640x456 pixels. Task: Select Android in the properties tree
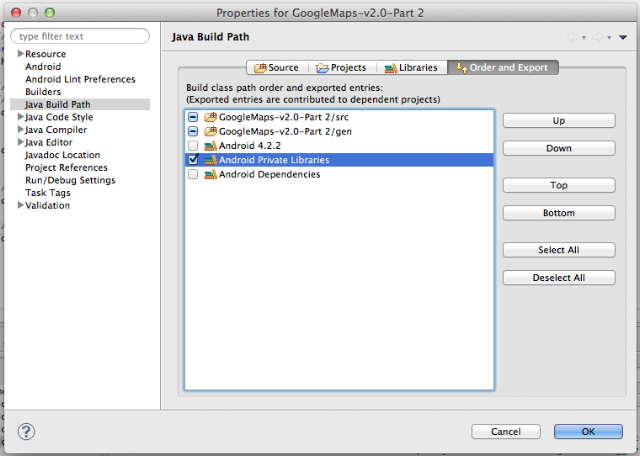pos(43,67)
